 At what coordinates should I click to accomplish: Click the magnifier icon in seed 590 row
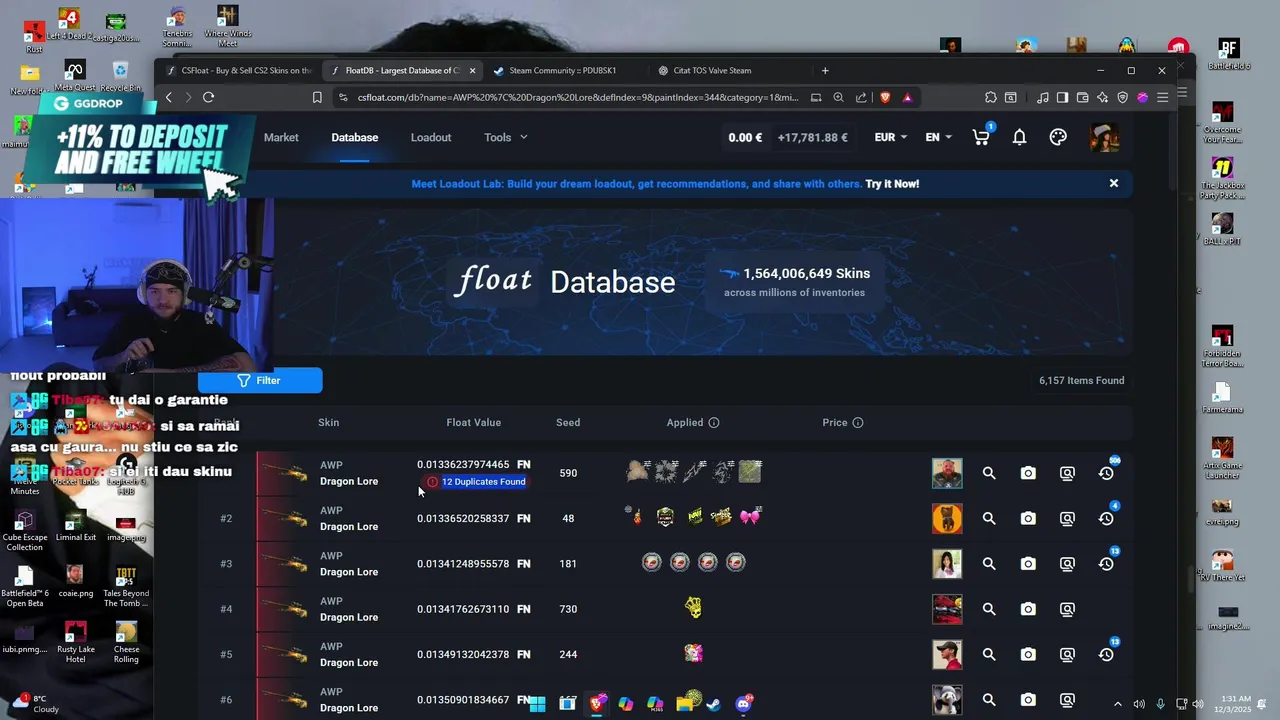coord(989,473)
